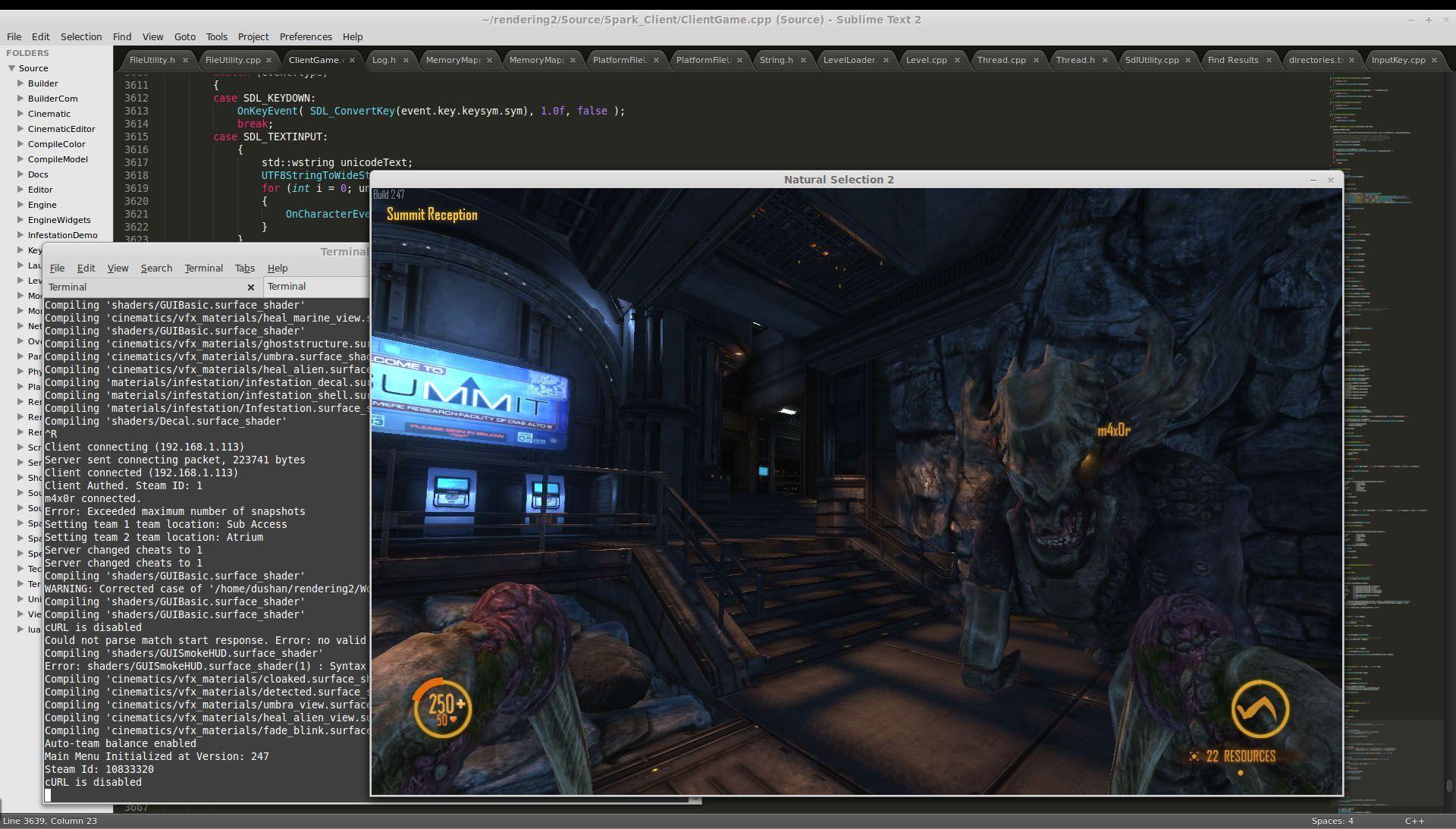The width and height of the screenshot is (1456, 829).
Task: Click the Spaces: 4 indentation setting
Action: (1332, 821)
